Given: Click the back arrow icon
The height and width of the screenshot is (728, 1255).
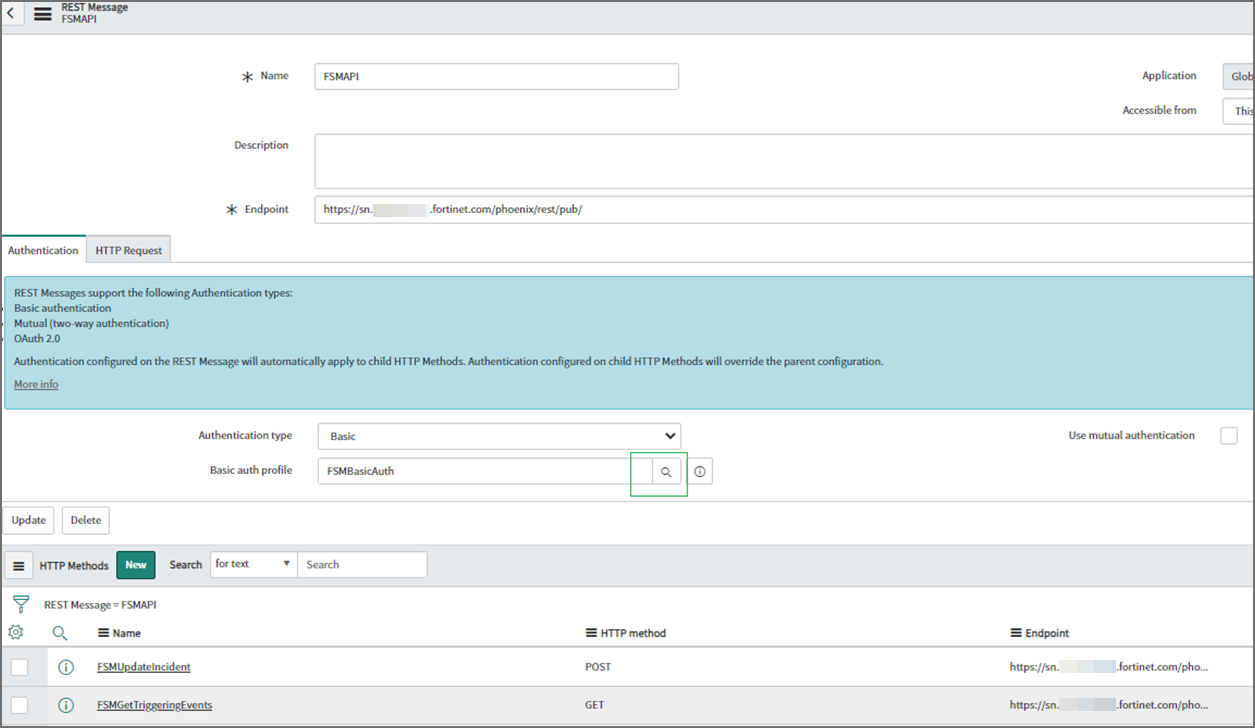Looking at the screenshot, I should (10, 15).
